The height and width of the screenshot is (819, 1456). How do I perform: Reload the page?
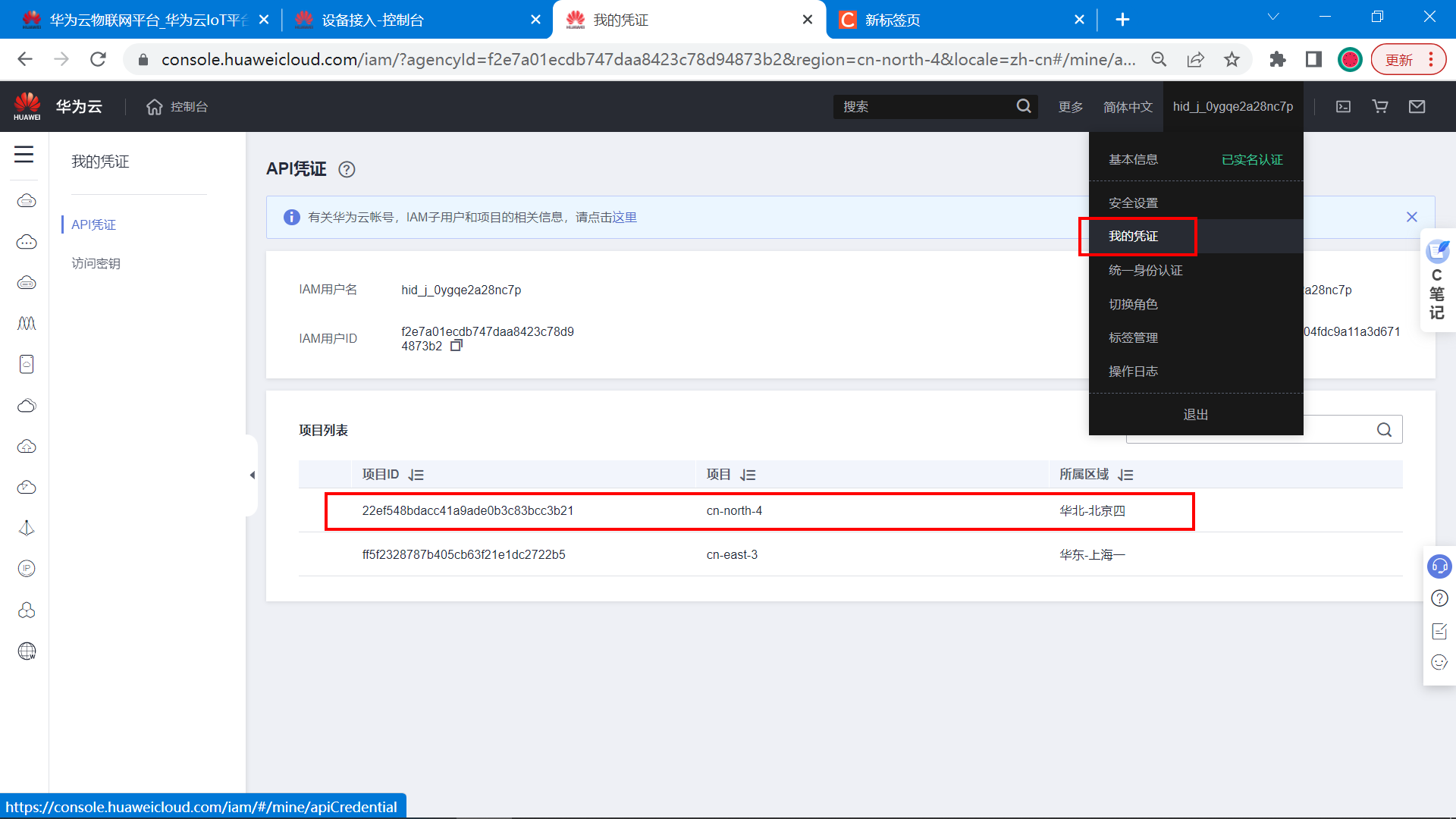(x=98, y=59)
